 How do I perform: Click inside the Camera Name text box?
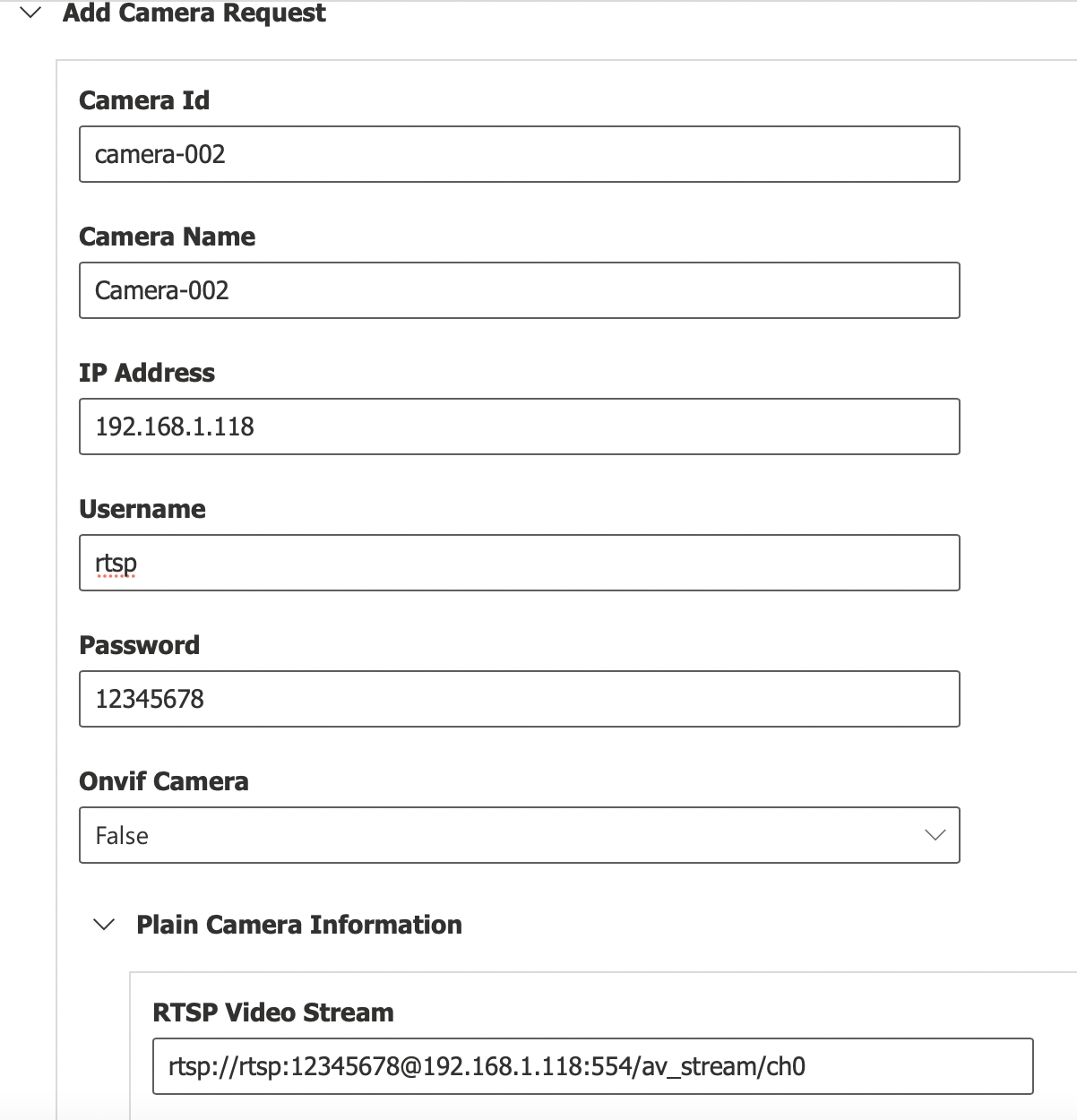point(520,290)
